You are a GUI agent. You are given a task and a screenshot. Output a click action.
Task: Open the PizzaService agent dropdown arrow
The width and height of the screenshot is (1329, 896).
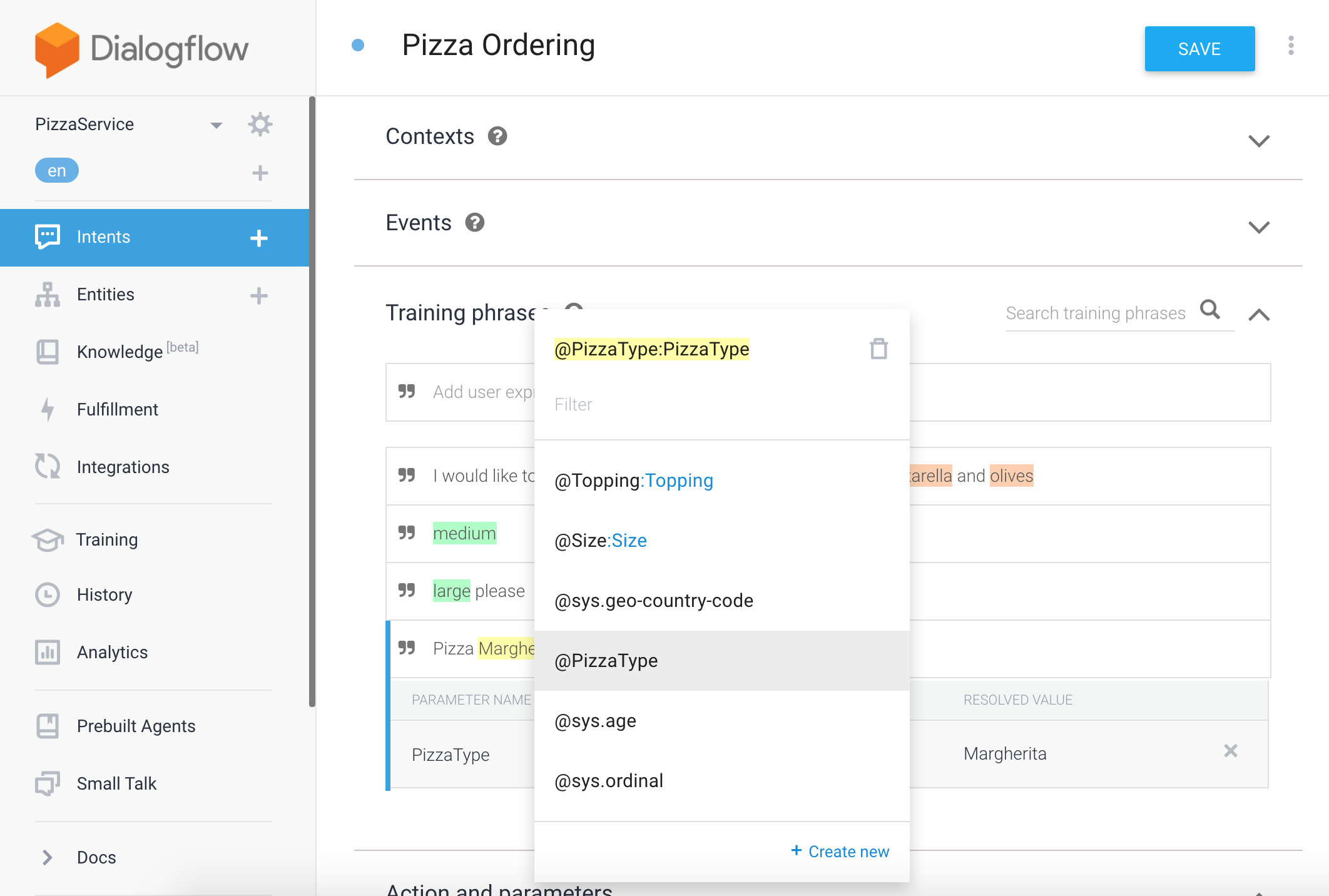(x=216, y=125)
